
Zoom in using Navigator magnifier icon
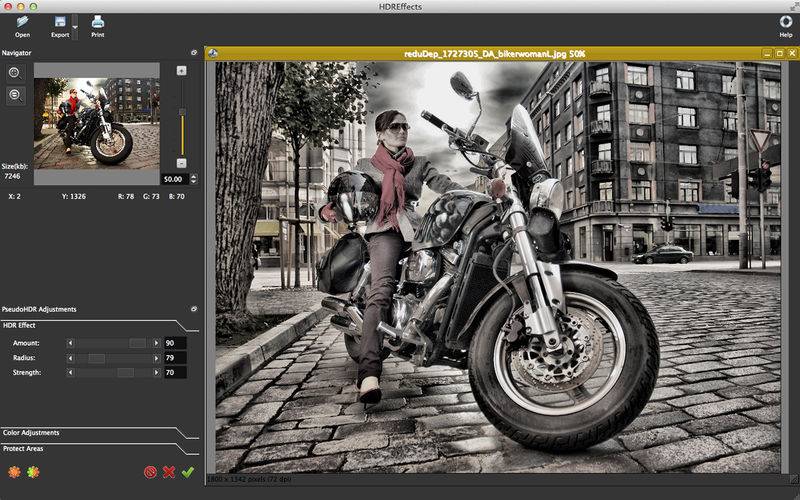pyautogui.click(x=15, y=73)
